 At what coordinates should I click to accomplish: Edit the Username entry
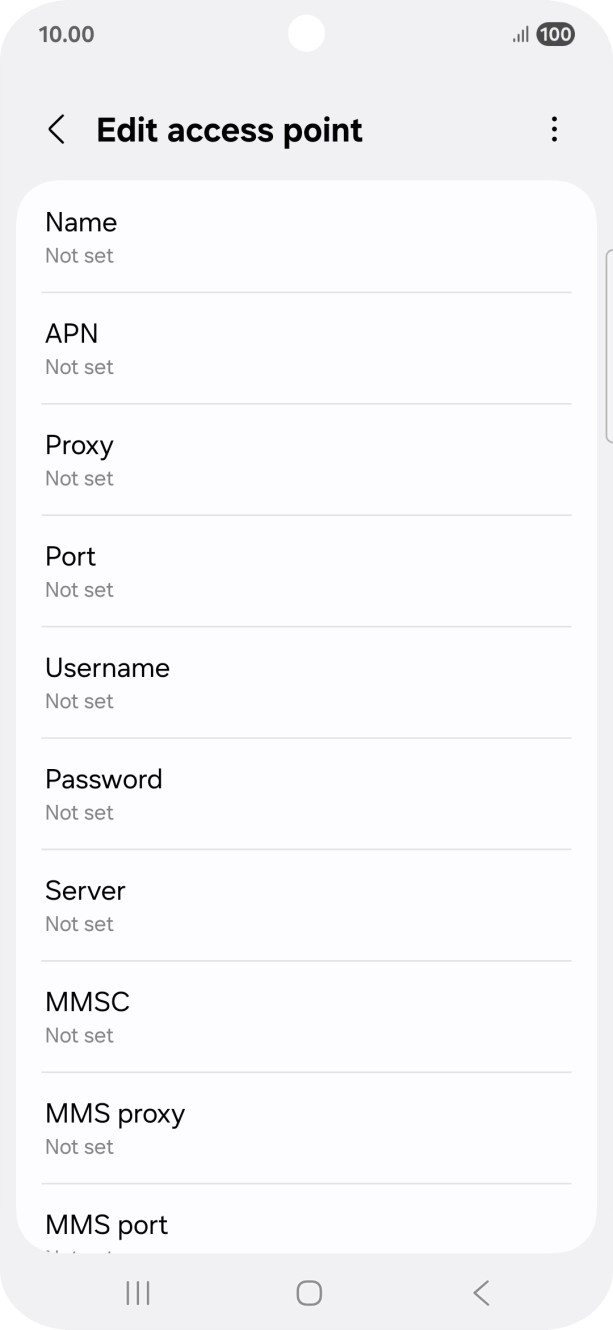(x=306, y=683)
